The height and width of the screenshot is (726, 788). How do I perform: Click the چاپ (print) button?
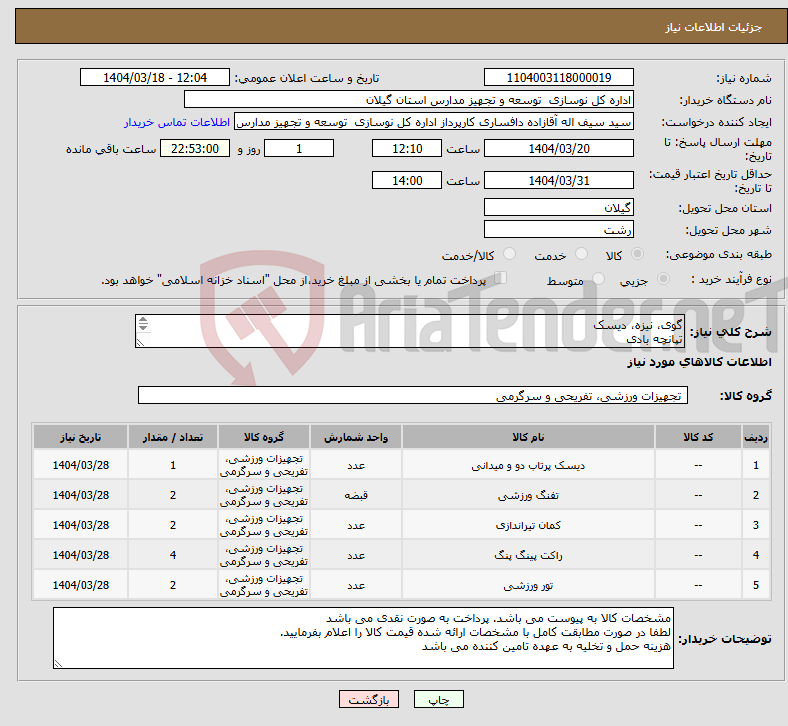(x=438, y=699)
